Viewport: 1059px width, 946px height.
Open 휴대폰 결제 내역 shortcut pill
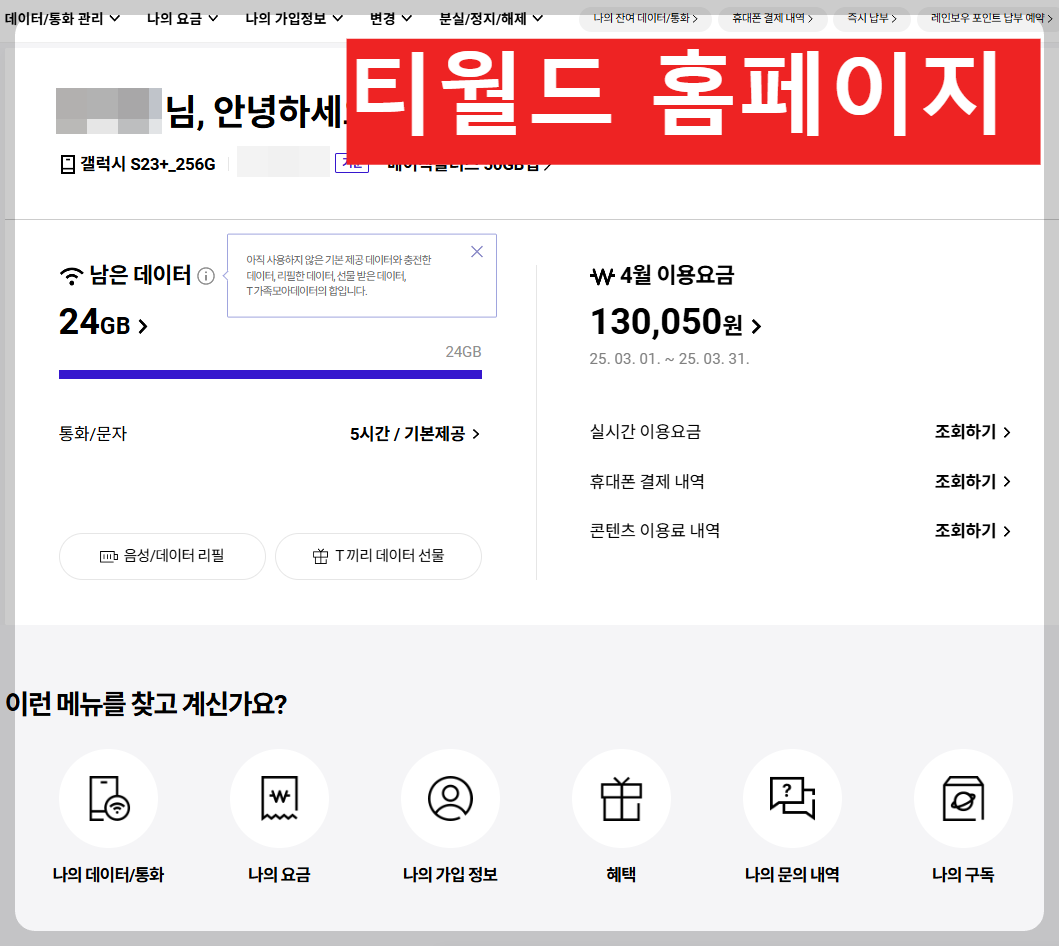(773, 18)
